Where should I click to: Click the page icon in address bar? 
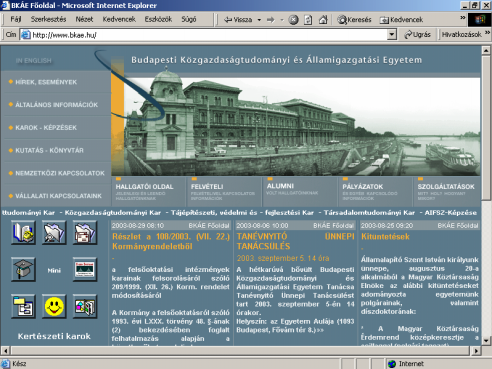click(26, 35)
